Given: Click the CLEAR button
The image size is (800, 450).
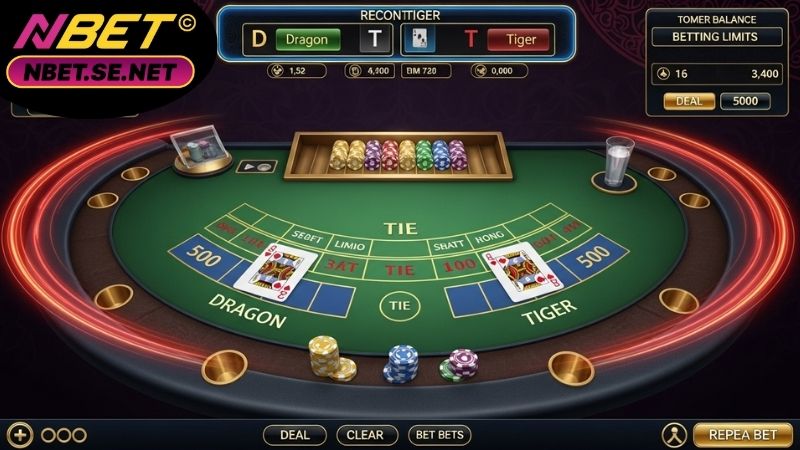Looking at the screenshot, I should [367, 435].
